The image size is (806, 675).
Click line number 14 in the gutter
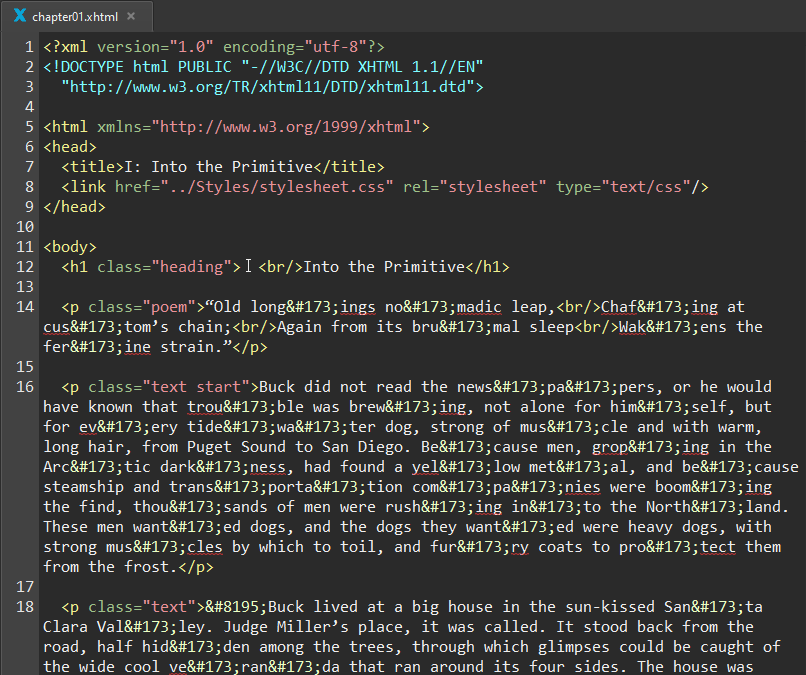pyautogui.click(x=25, y=307)
